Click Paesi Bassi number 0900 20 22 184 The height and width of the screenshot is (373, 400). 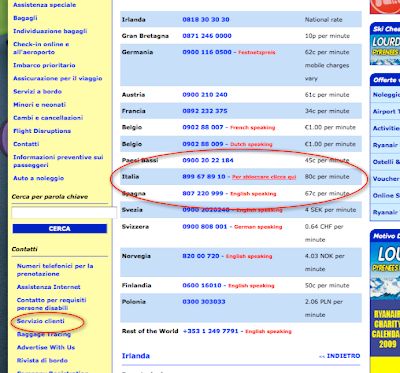pos(208,160)
